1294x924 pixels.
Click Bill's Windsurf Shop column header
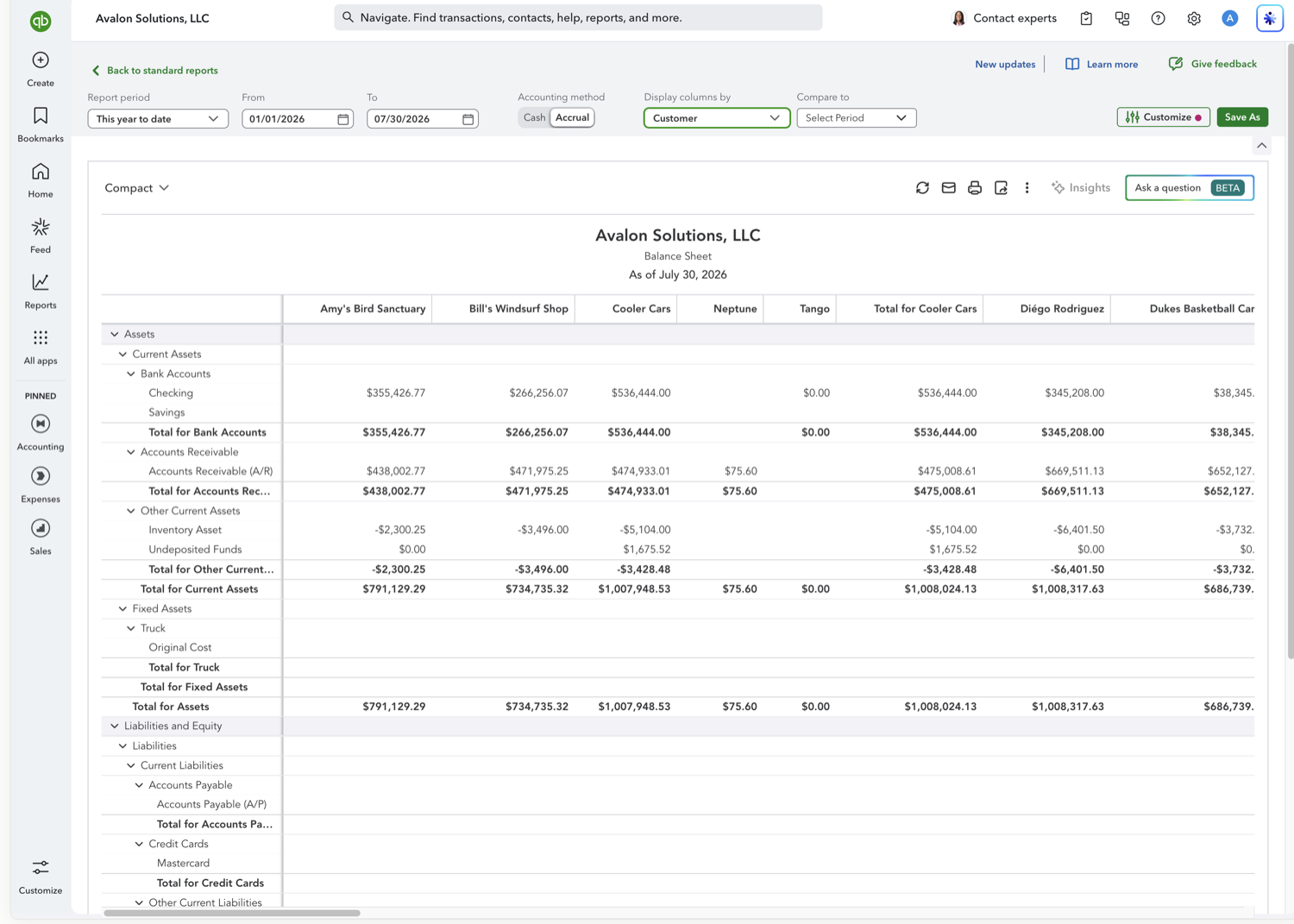coord(518,309)
